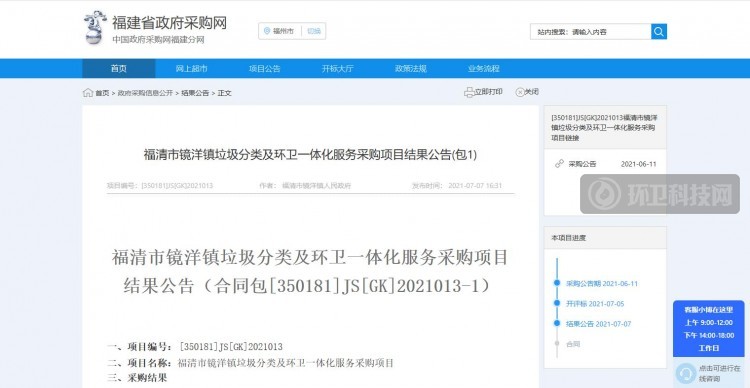Go to 结果公告 breadcrumb link
This screenshot has height=388, width=750.
pos(195,93)
